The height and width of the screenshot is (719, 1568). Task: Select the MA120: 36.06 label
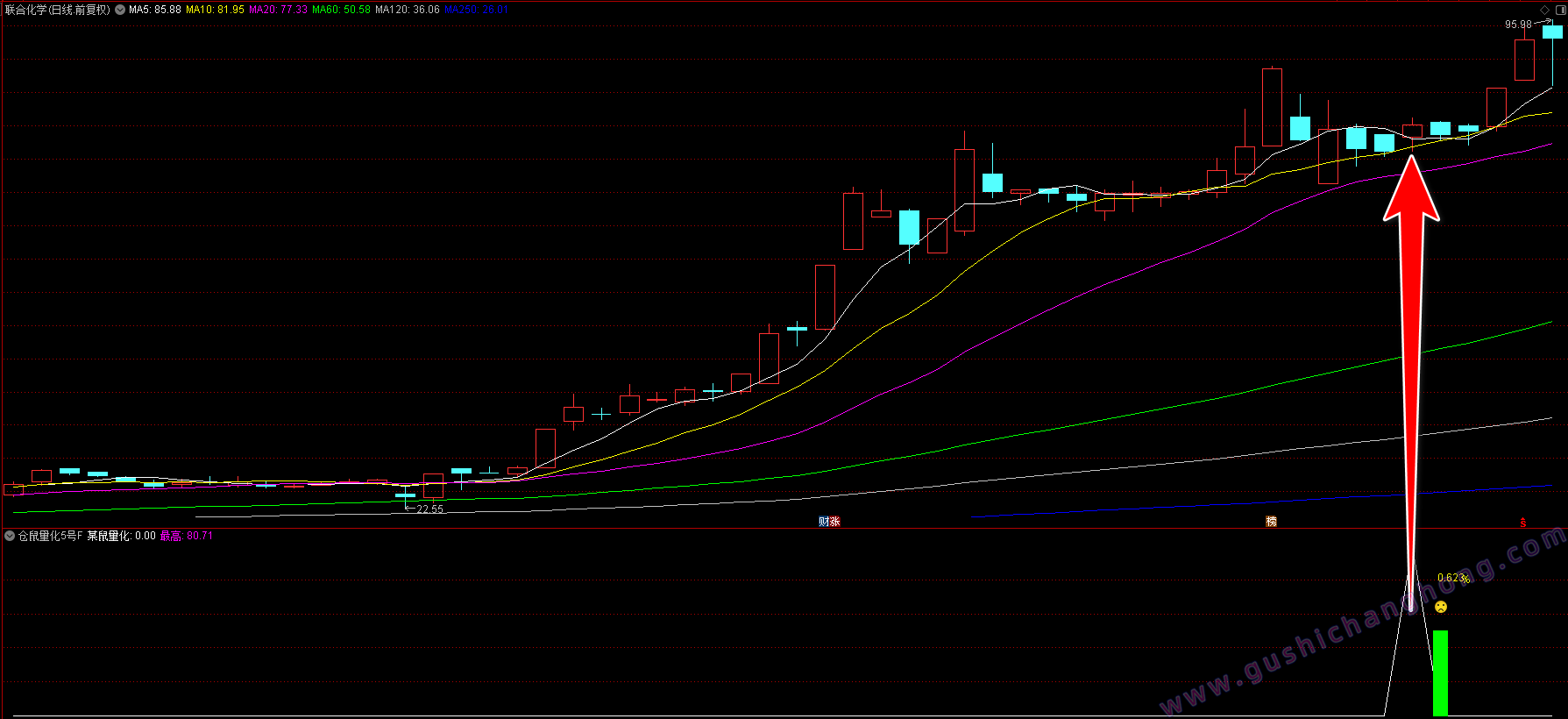(x=408, y=10)
